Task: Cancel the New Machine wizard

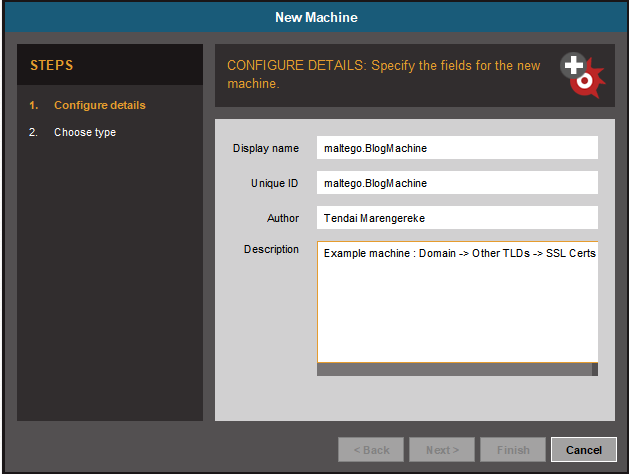Action: tap(584, 450)
